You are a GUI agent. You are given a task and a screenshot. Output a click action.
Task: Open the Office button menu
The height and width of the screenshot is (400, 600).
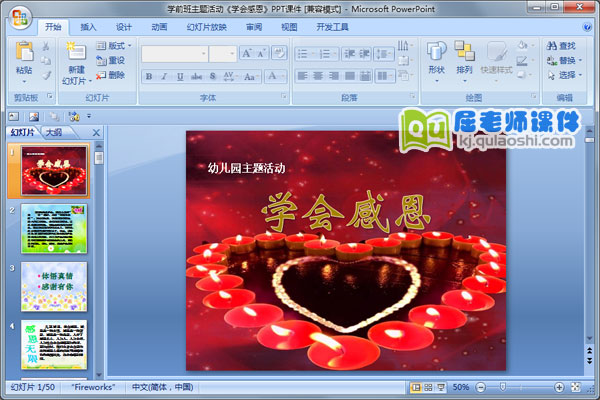coord(20,18)
